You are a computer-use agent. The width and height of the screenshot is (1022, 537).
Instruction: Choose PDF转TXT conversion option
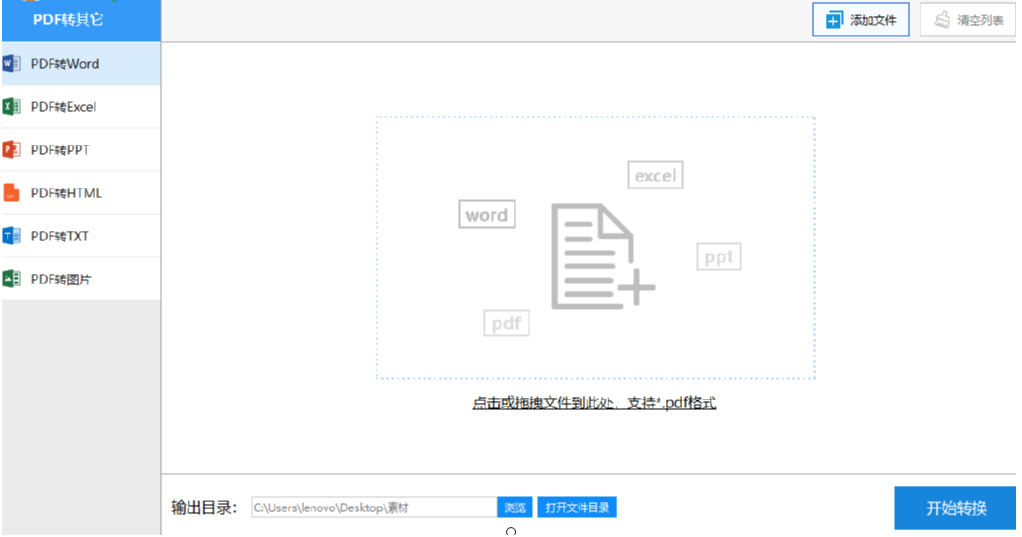pos(81,236)
